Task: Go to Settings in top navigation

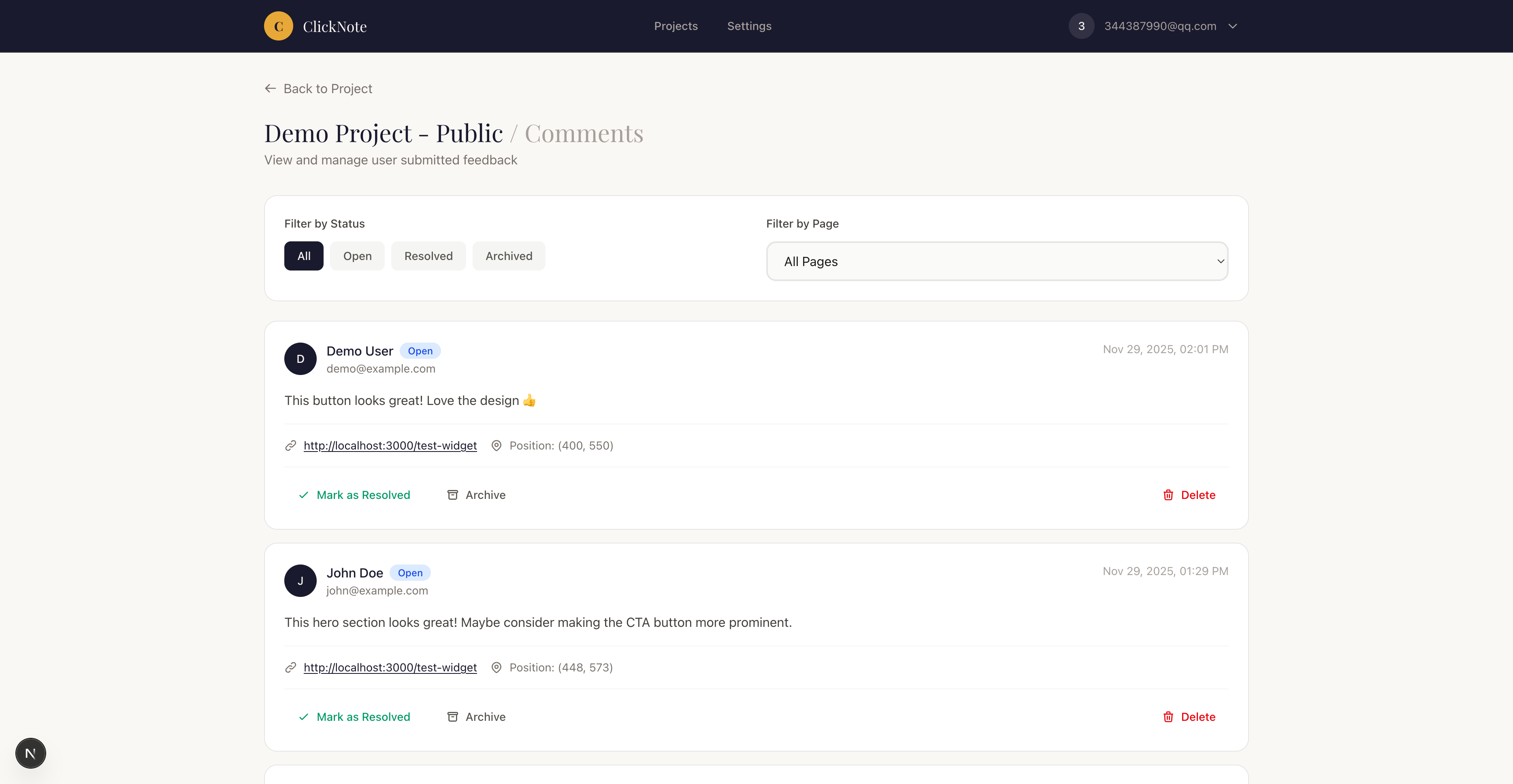Action: (x=749, y=26)
